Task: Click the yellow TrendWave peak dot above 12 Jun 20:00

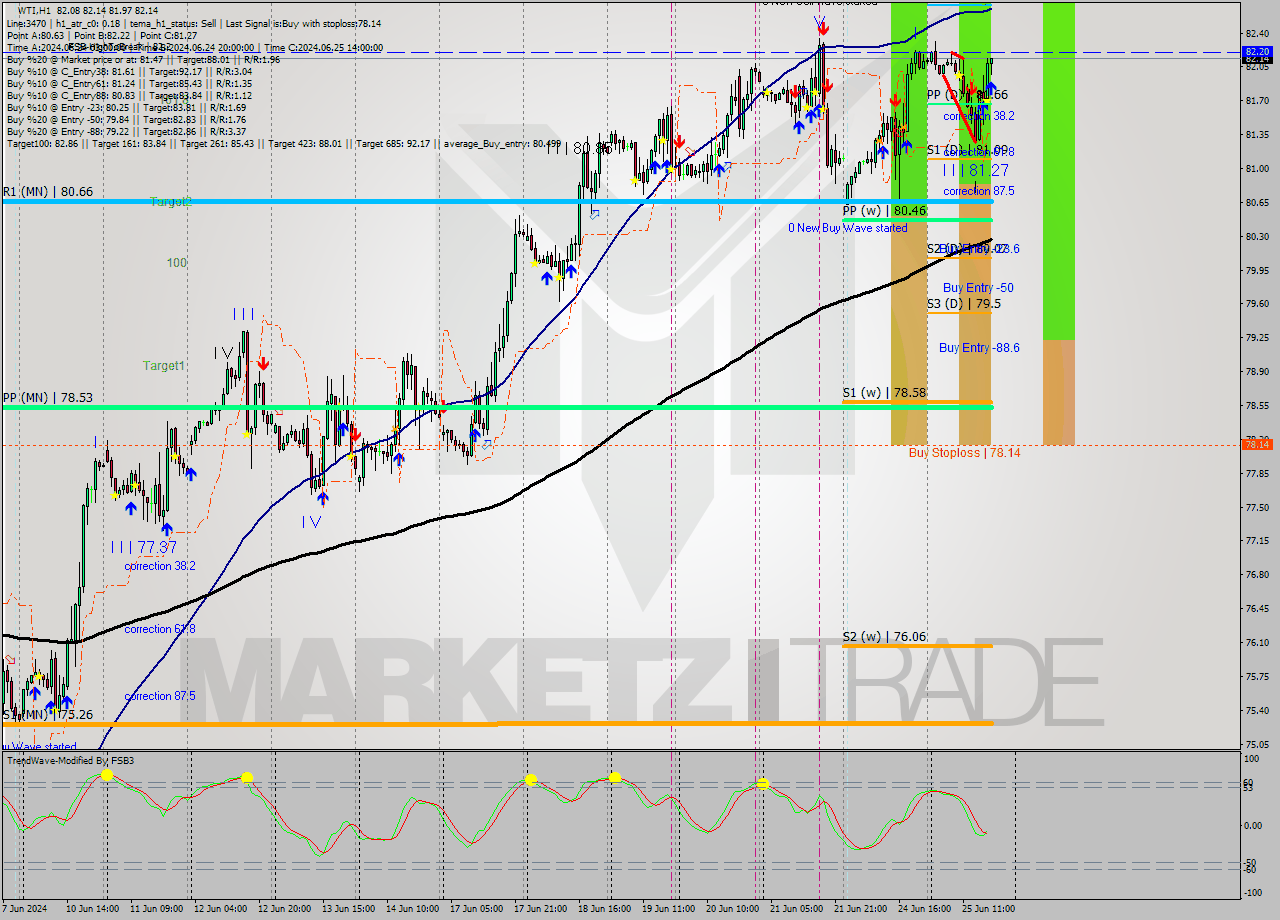Action: [247, 777]
